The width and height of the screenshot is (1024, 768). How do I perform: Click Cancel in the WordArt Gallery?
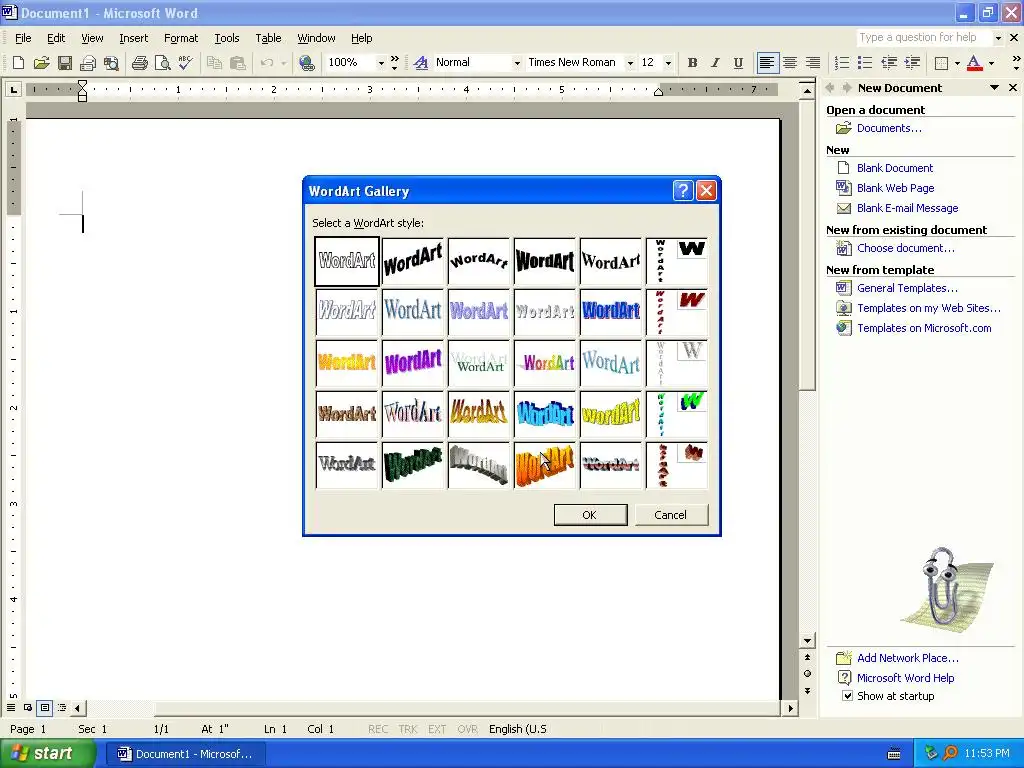[x=671, y=515]
